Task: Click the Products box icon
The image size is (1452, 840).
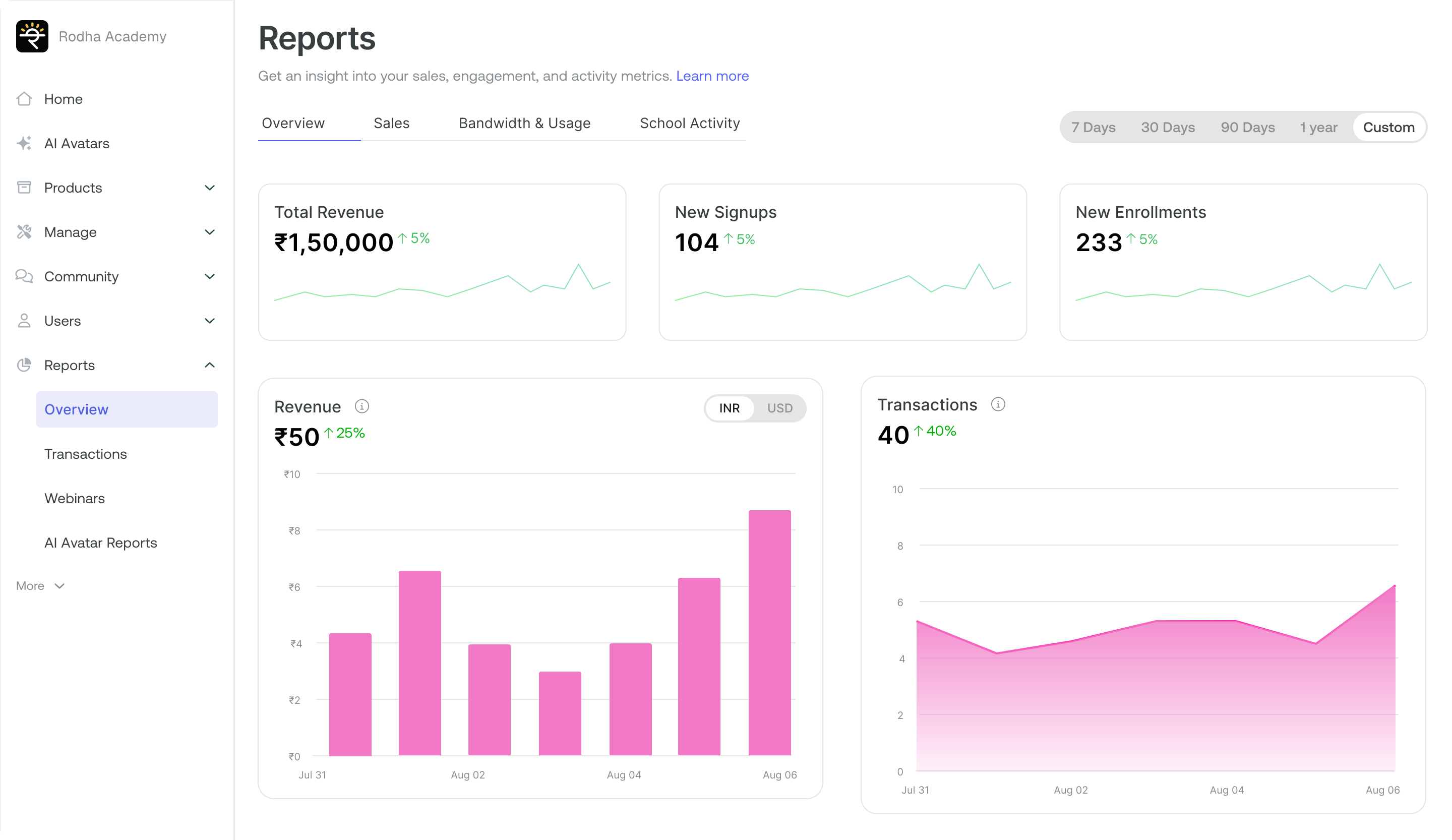Action: pos(24,188)
